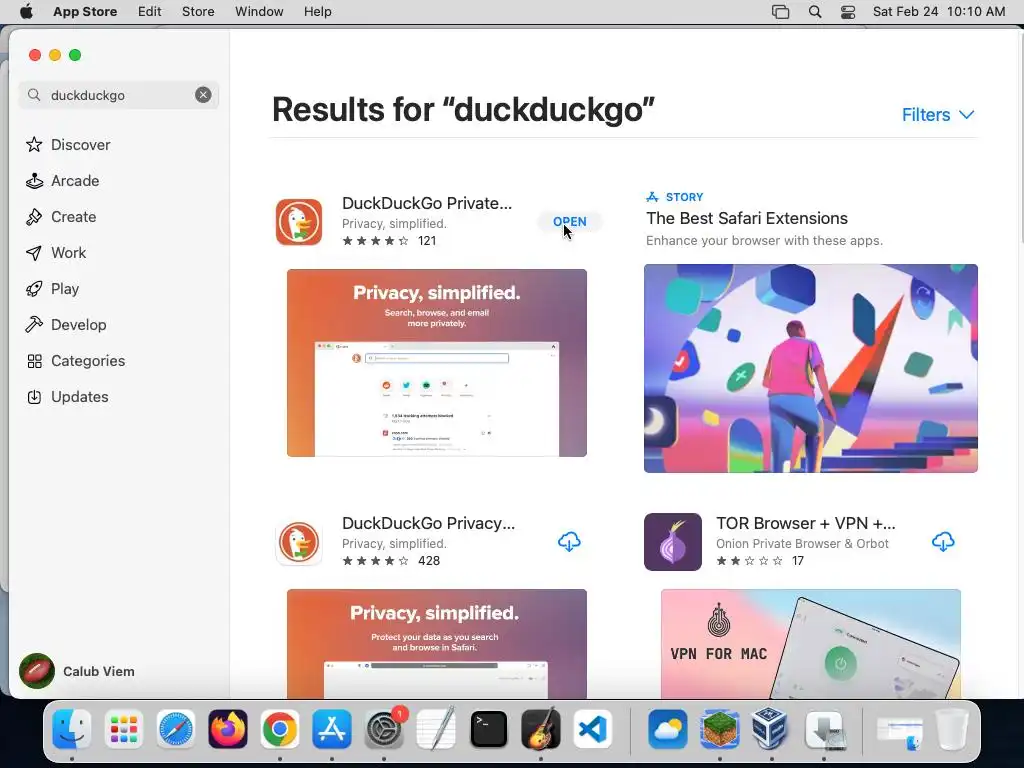1024x768 pixels.
Task: Launch Google Chrome from the Dock
Action: pos(280,729)
